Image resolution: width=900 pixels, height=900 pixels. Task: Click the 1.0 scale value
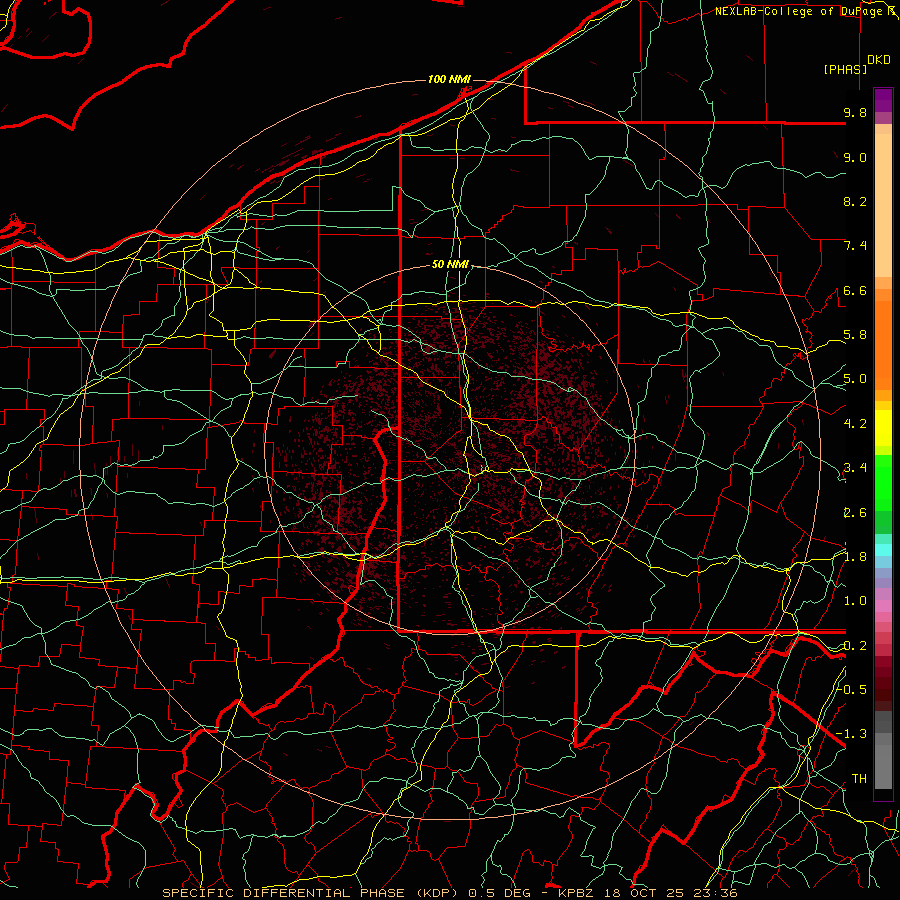point(855,601)
